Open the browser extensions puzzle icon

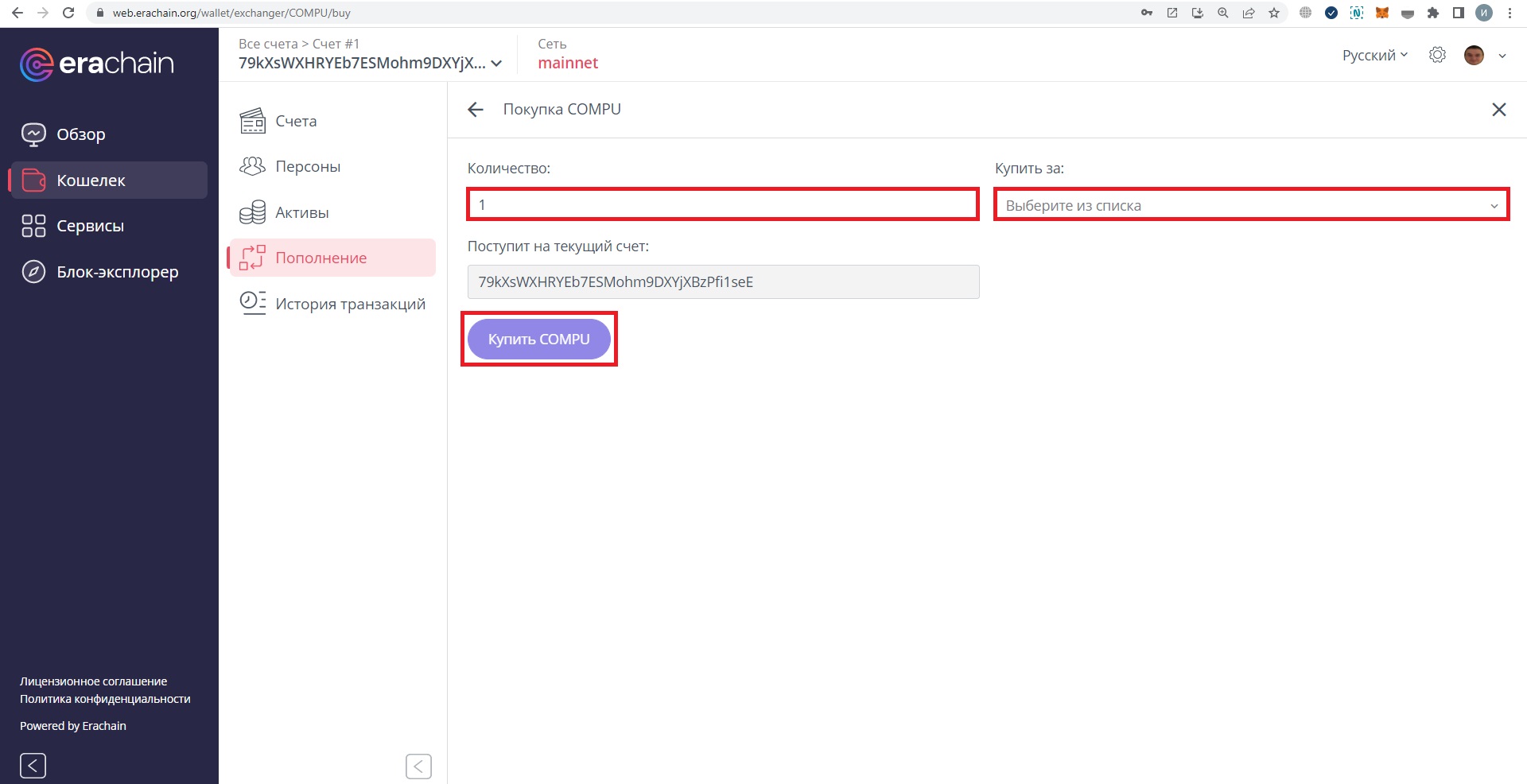pyautogui.click(x=1433, y=13)
